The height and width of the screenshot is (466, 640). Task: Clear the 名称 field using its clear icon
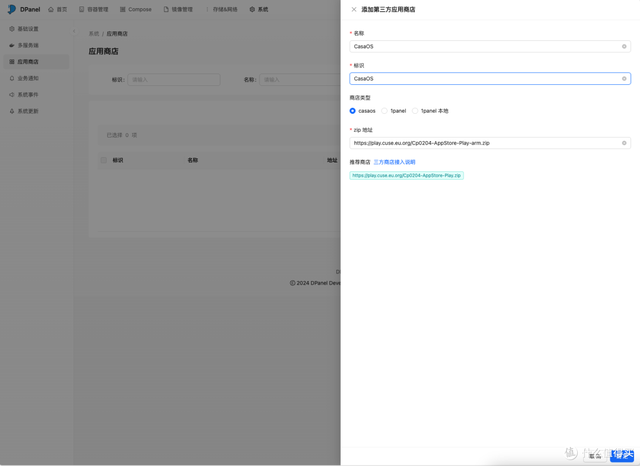[x=624, y=47]
